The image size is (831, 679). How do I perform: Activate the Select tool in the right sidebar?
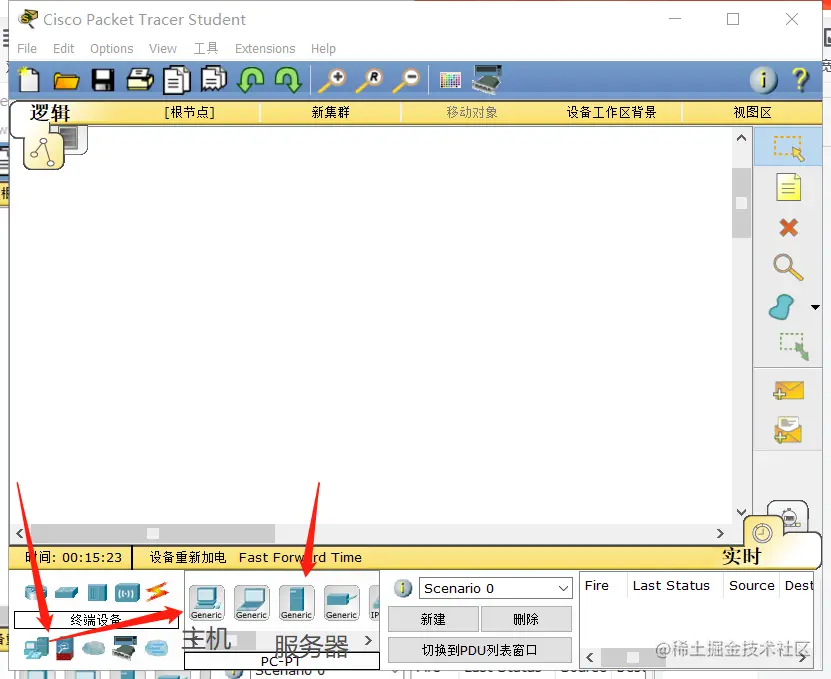tap(788, 147)
